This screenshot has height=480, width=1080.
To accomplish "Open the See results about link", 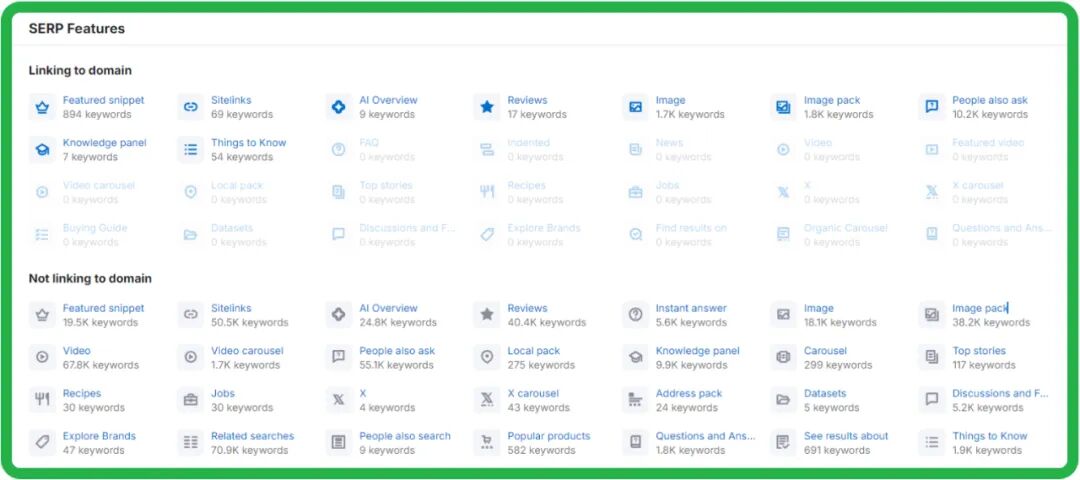I will click(x=846, y=436).
